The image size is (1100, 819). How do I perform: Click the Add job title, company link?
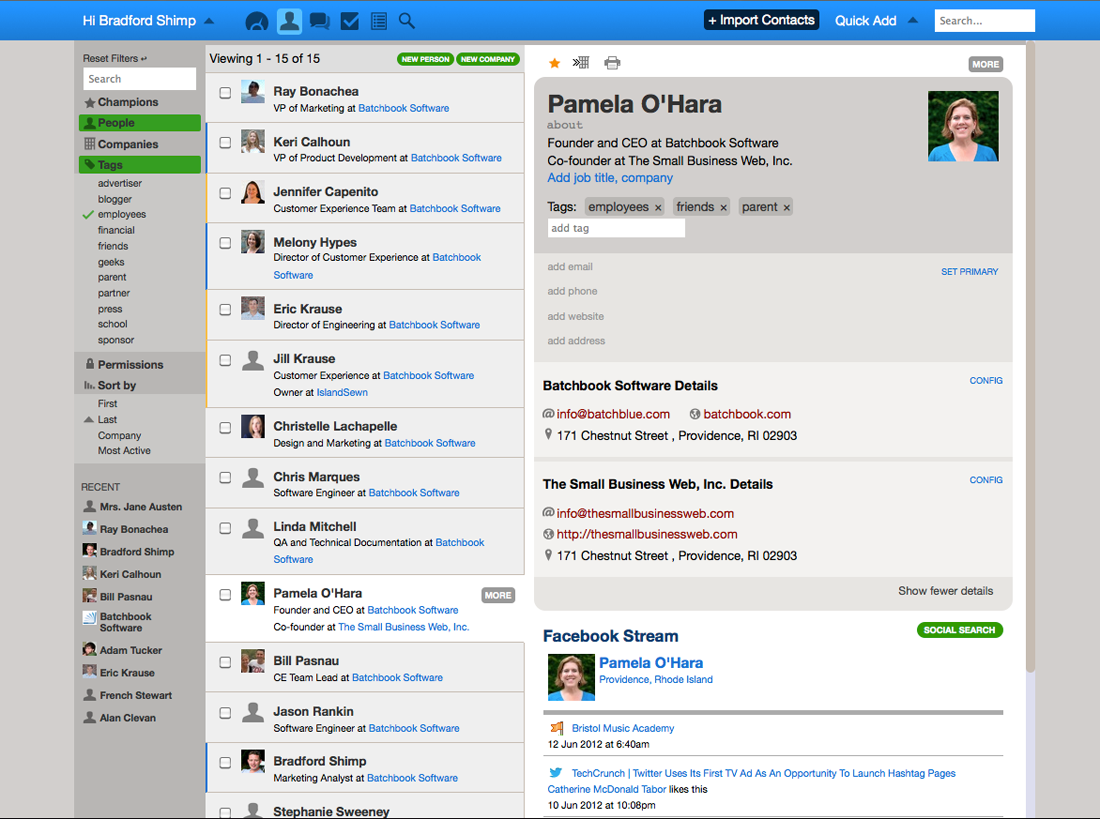[610, 178]
